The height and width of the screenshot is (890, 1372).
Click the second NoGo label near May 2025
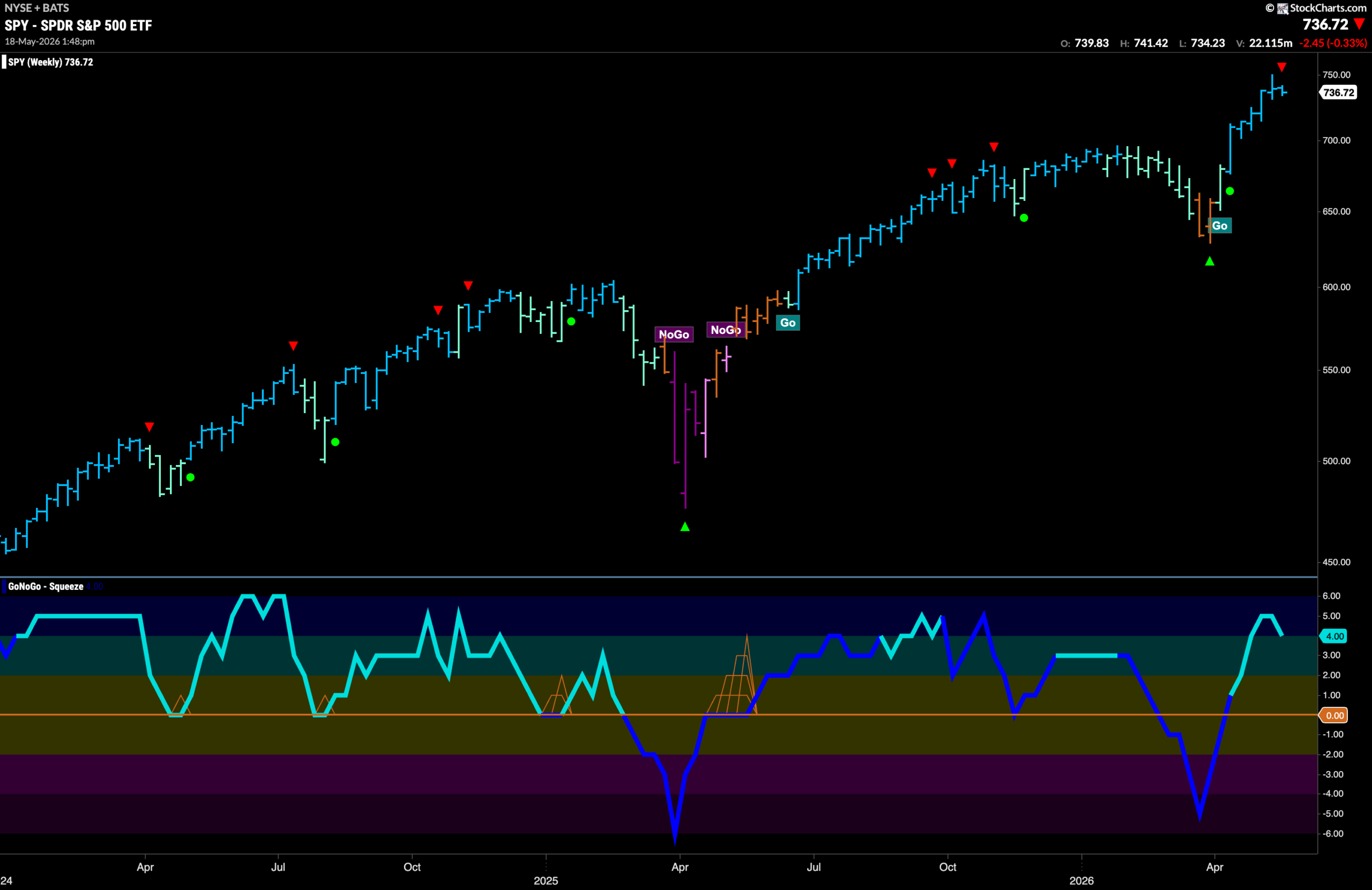725,330
